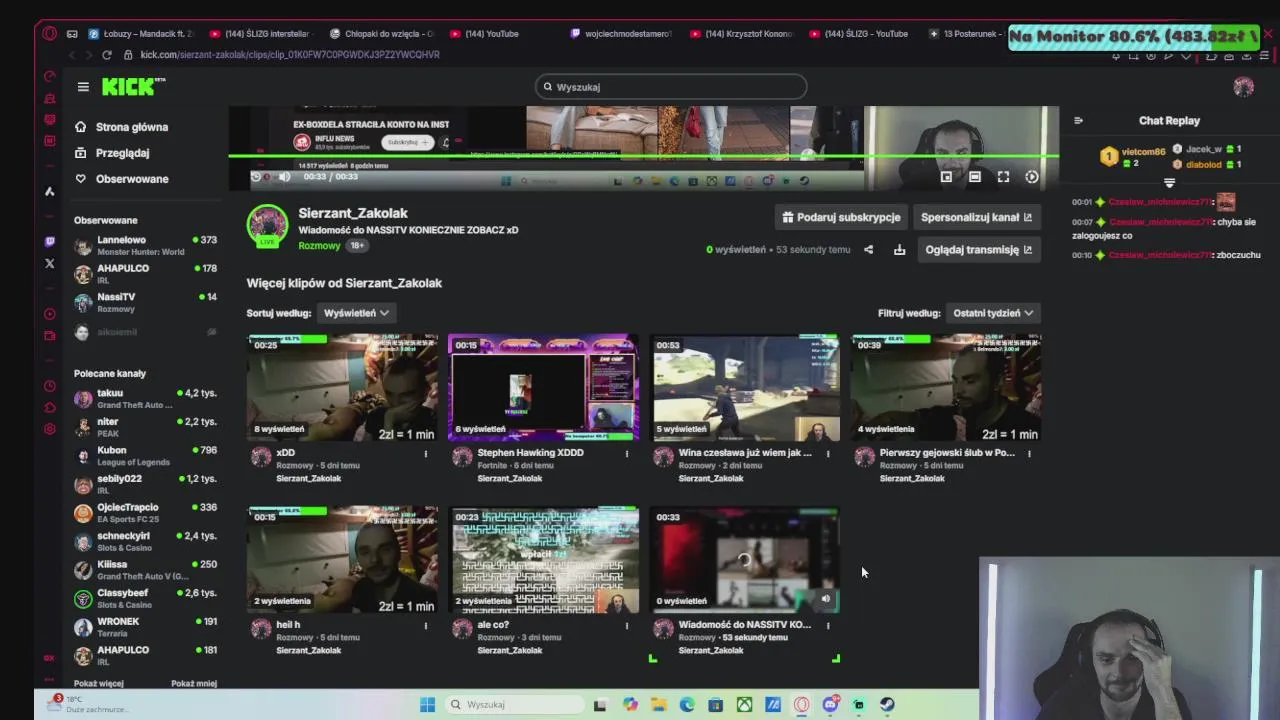The width and height of the screenshot is (1280, 720).
Task: Open the heil h clip thumbnail
Action: (342, 560)
